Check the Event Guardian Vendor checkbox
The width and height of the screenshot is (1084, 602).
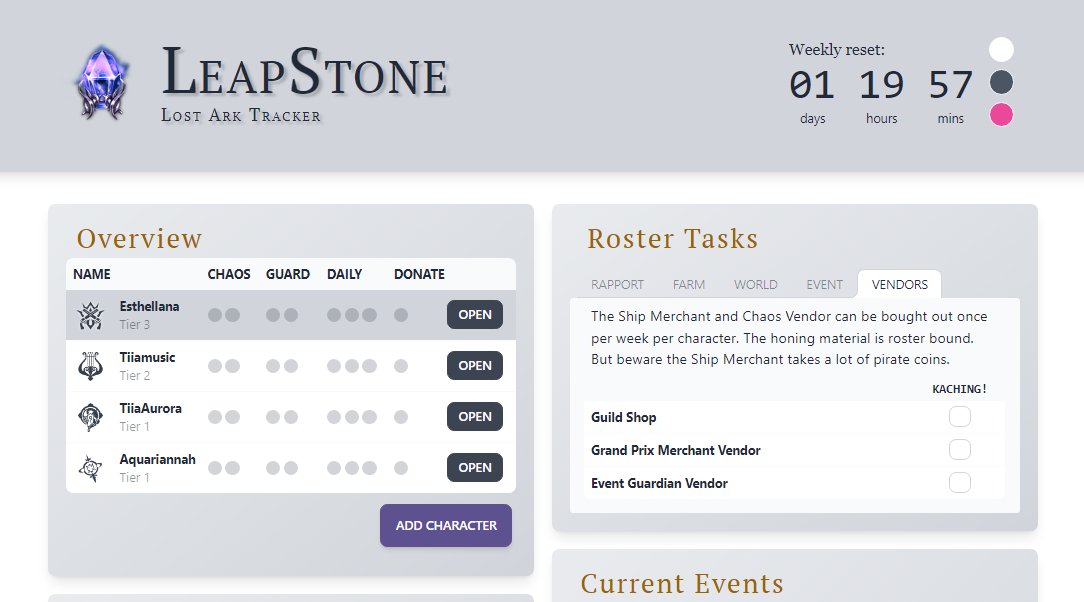coord(960,482)
